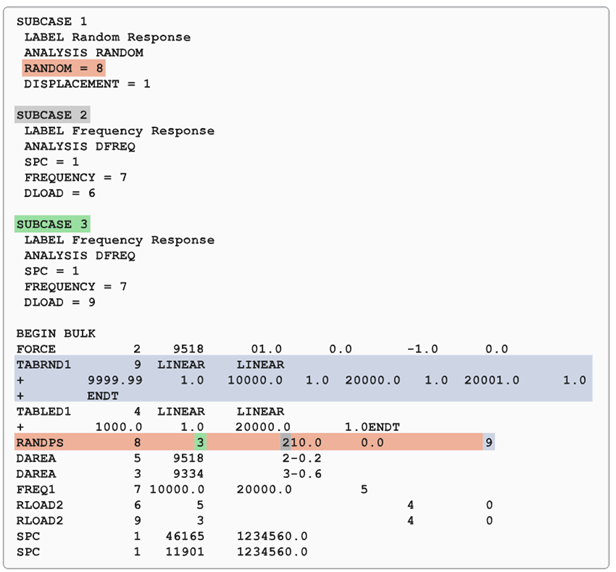
Task: Select the SPC row for grid 11901
Action: [162, 552]
